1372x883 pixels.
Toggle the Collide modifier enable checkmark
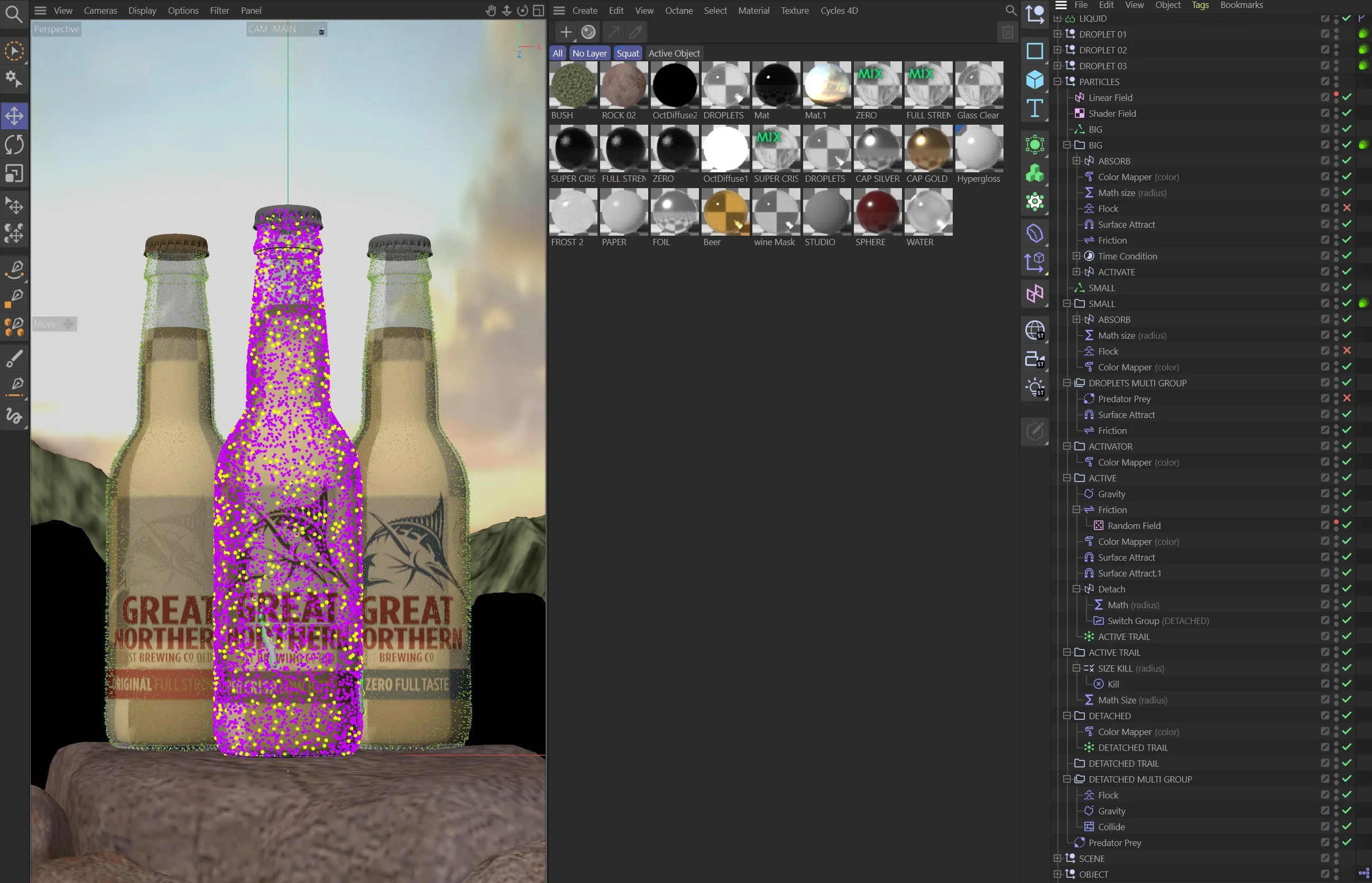[x=1347, y=826]
